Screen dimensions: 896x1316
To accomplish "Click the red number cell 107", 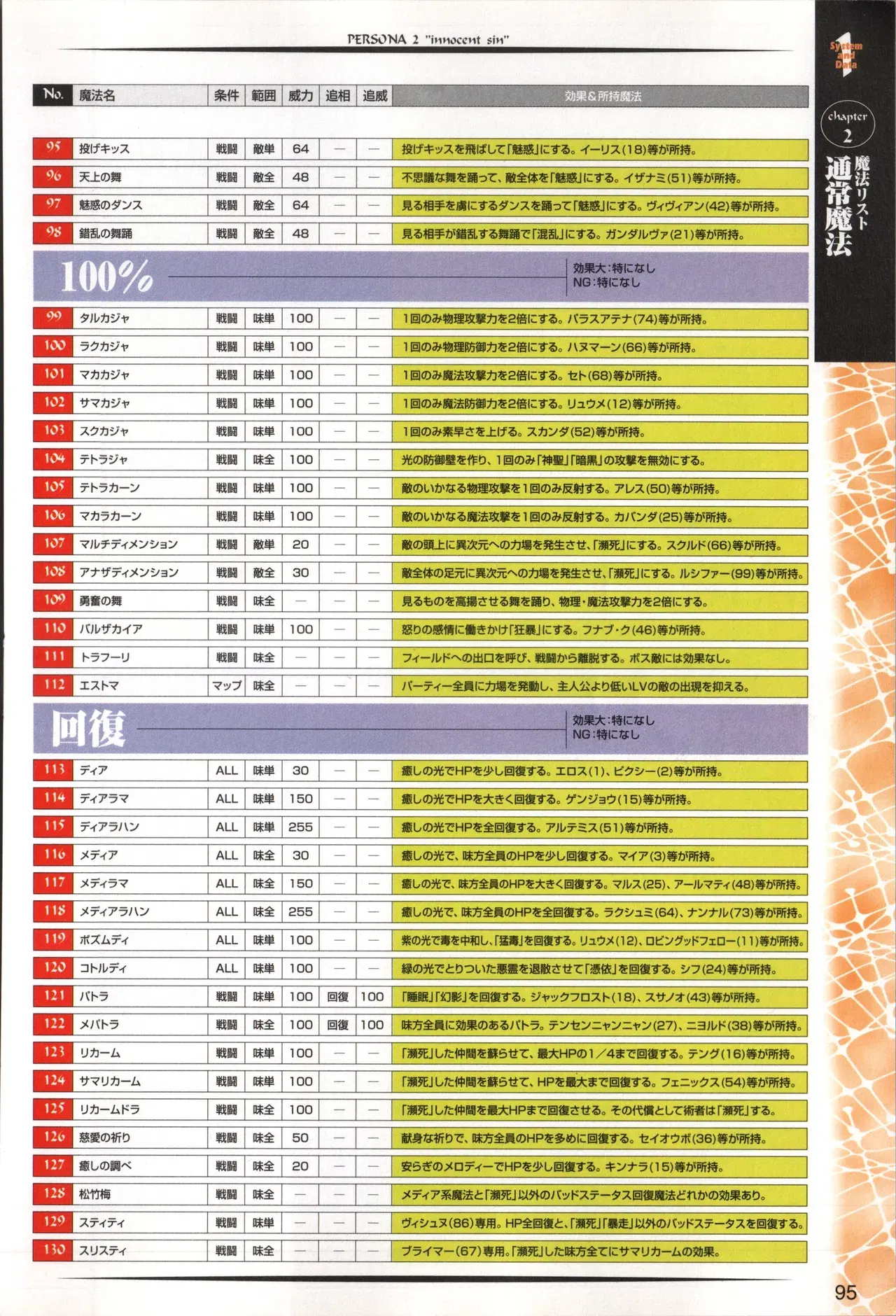I will click(53, 544).
